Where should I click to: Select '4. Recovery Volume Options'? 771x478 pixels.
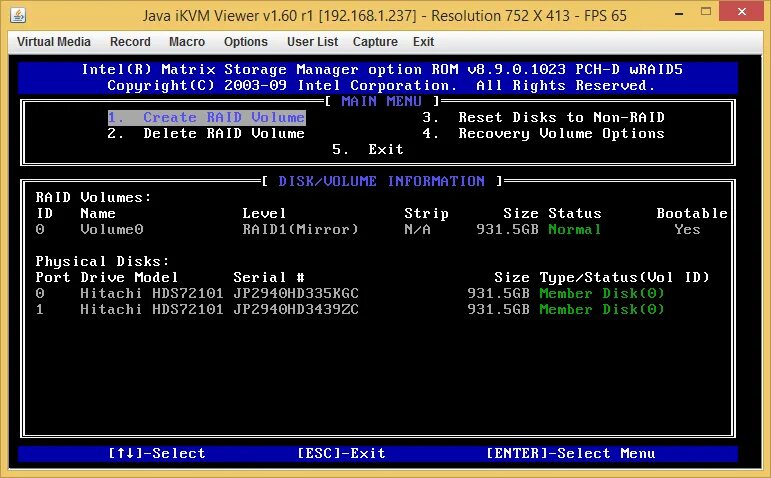point(543,133)
